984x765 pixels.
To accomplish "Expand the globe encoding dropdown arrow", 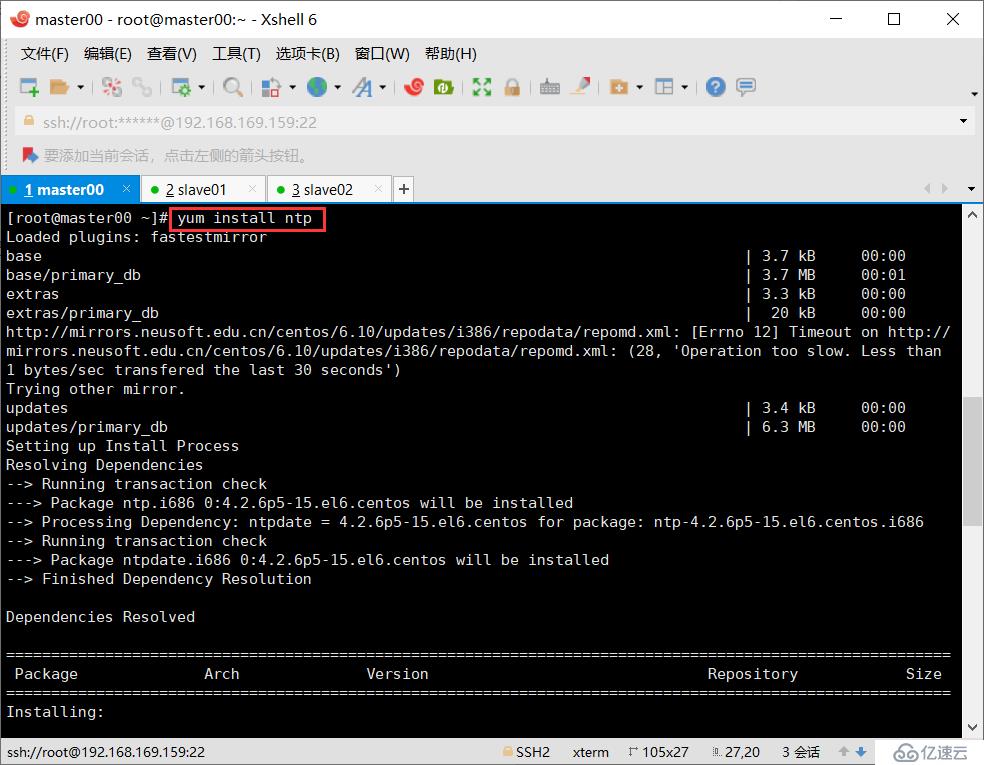I will [x=338, y=87].
